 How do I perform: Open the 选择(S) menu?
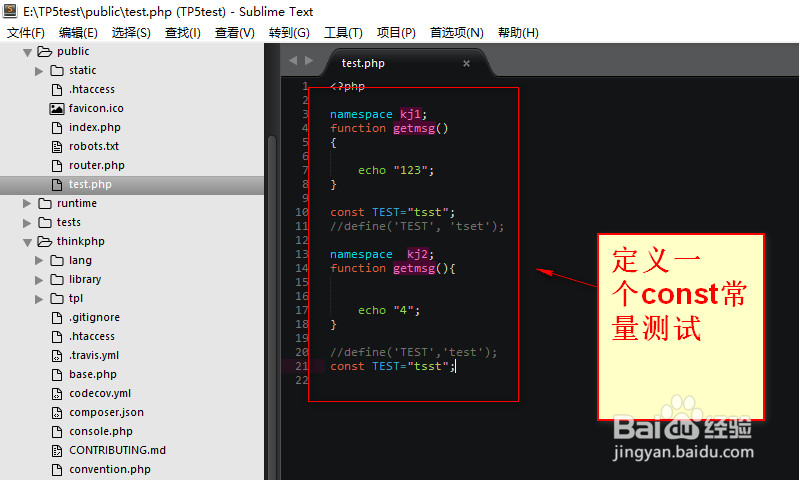pos(131,33)
